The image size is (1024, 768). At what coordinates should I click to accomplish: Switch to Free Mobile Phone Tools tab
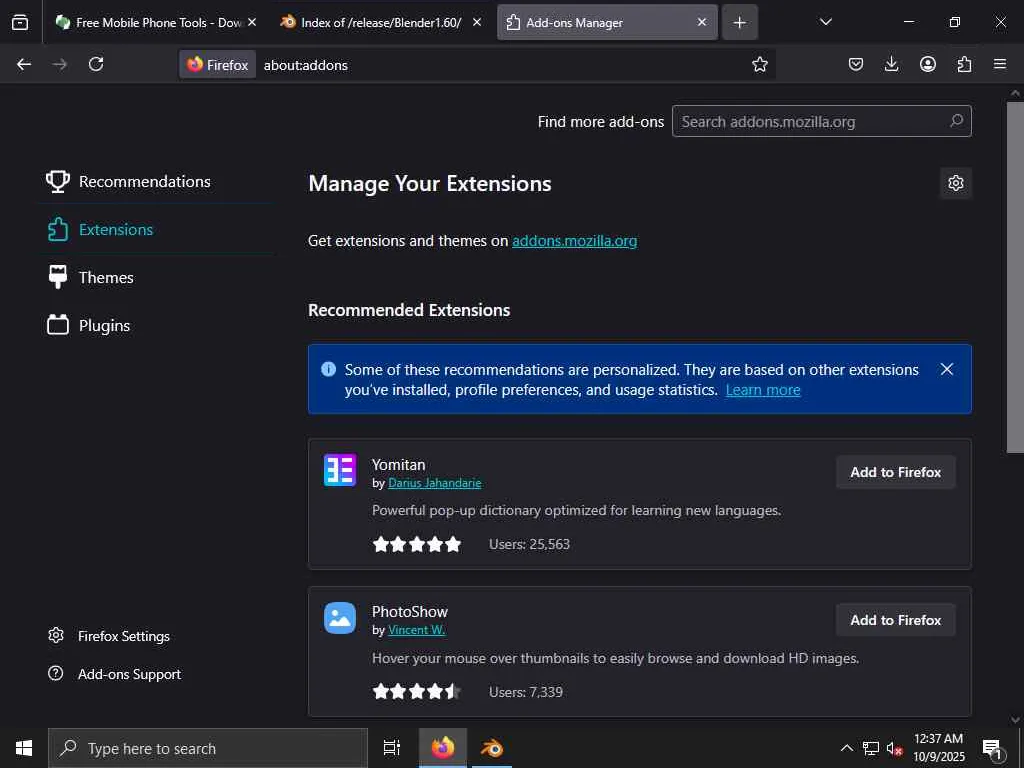pos(149,22)
